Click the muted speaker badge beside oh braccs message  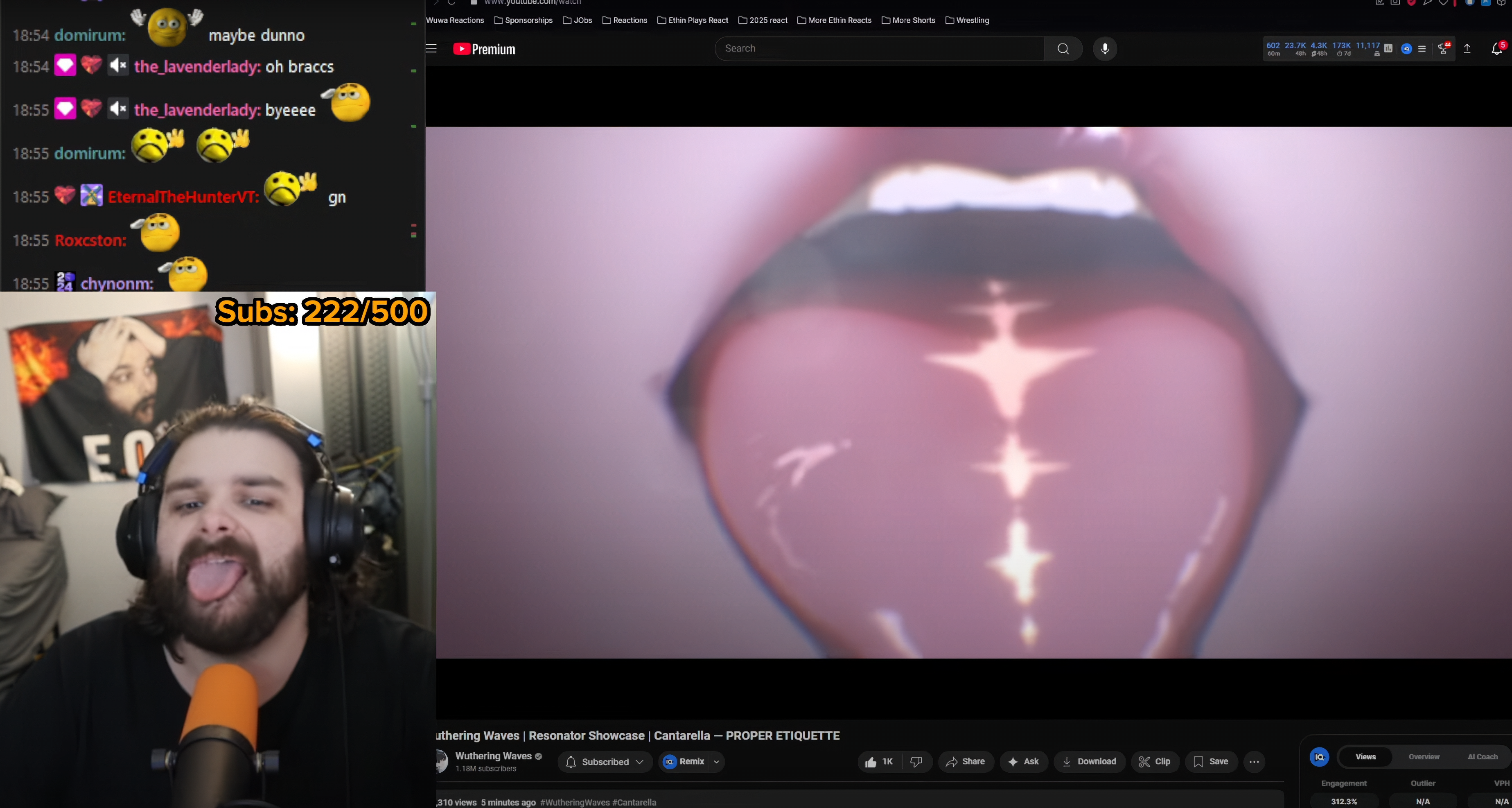118,65
